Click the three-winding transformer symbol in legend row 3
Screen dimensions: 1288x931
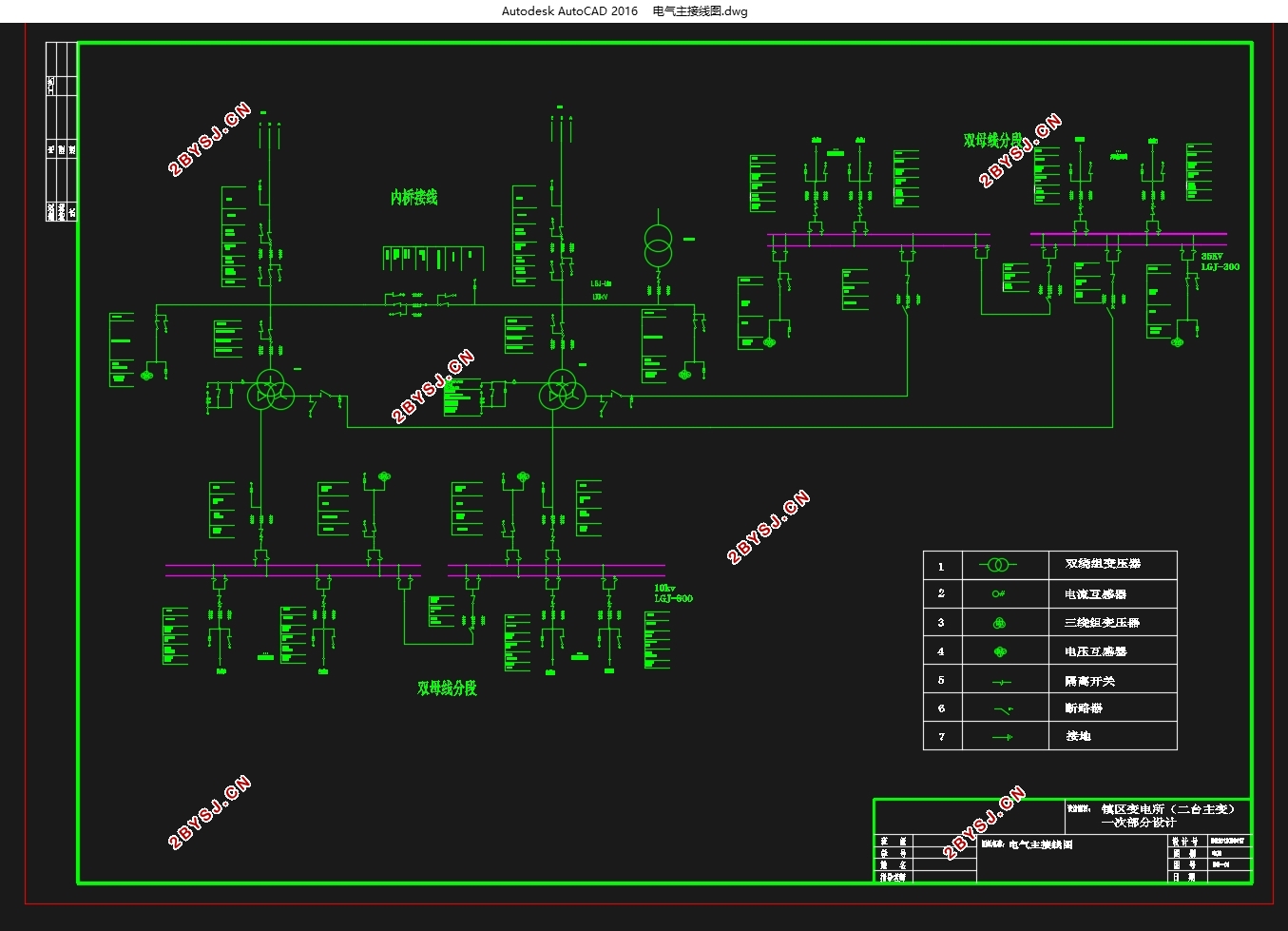click(999, 623)
